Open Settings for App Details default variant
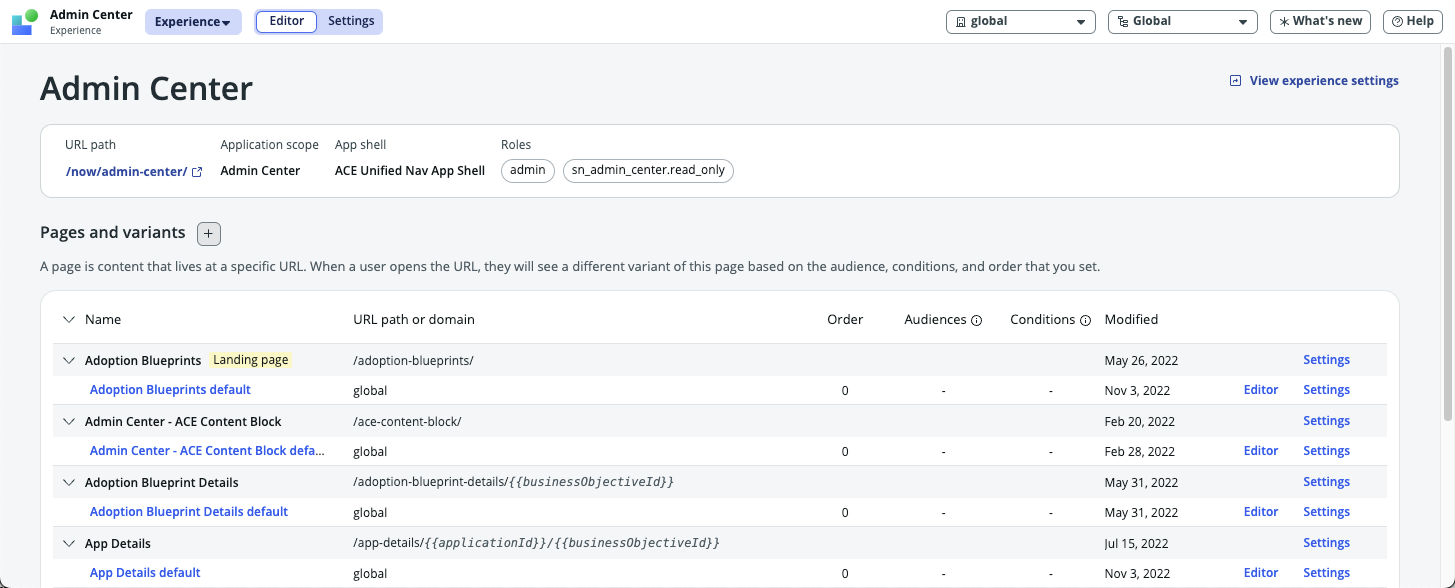 (1326, 573)
